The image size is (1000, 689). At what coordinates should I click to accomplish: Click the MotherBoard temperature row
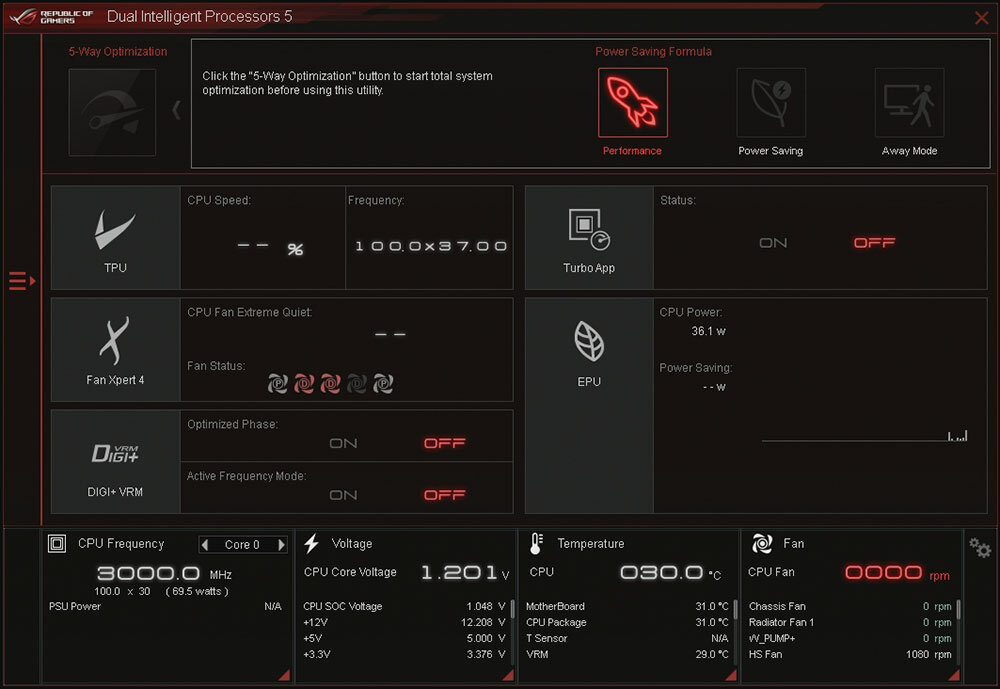click(627, 606)
